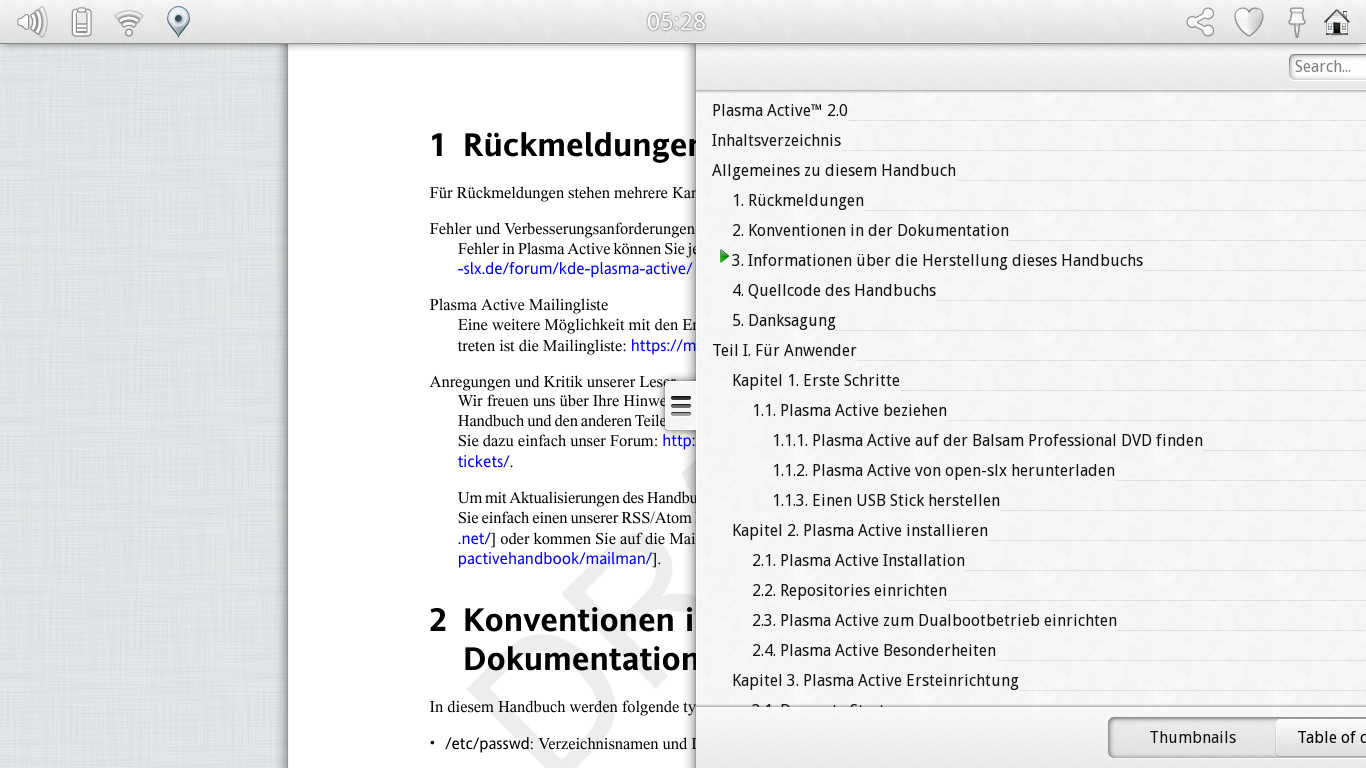Select 'Kapitel 1. Erste Schritte' in contents
The width and height of the screenshot is (1366, 768).
(815, 380)
